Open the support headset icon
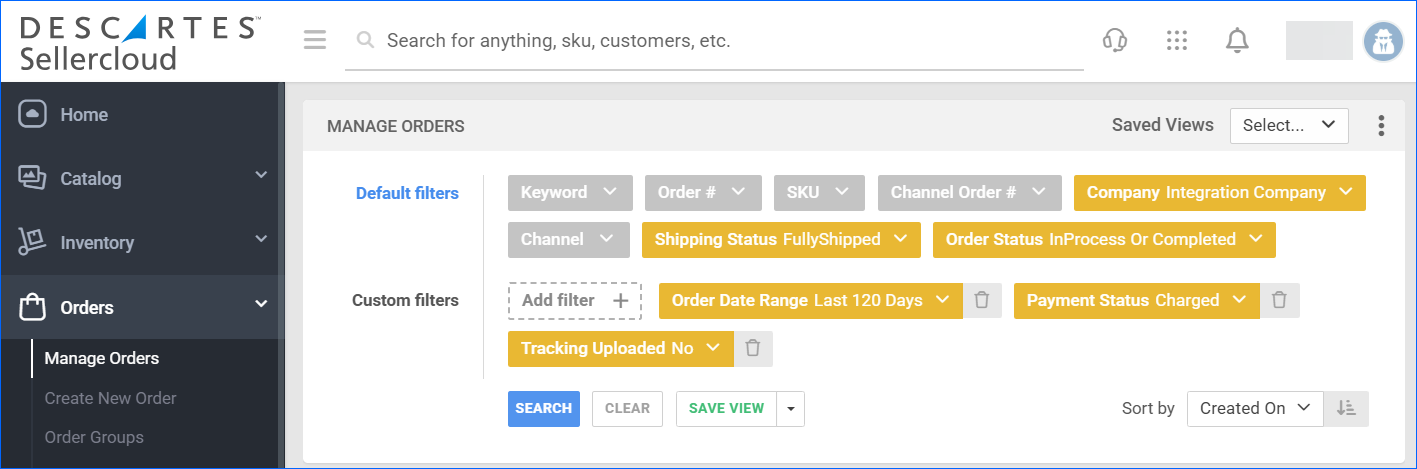The height and width of the screenshot is (469, 1417). pos(1115,40)
